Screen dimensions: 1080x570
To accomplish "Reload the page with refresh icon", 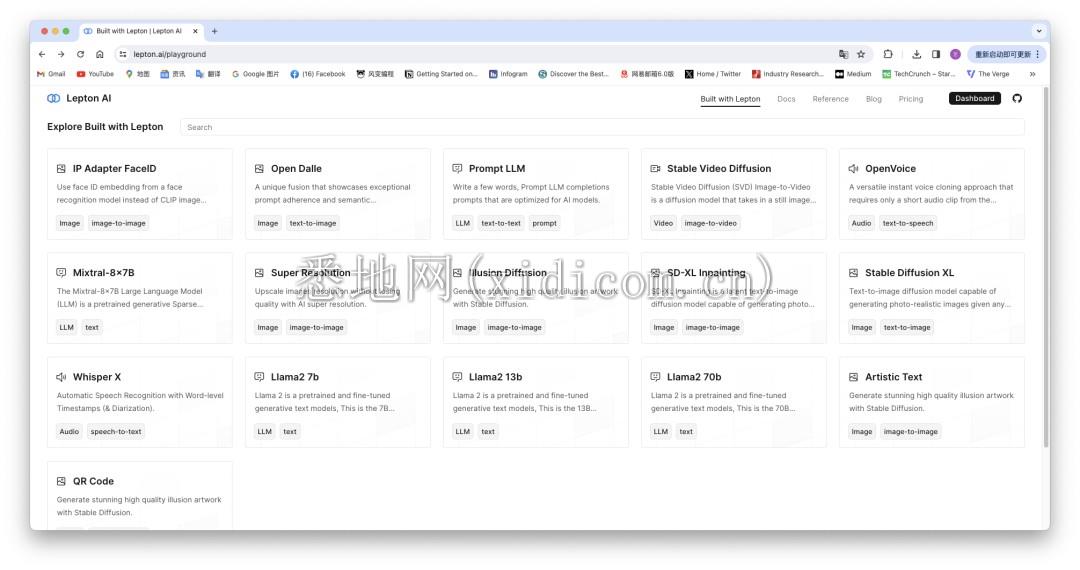I will pyautogui.click(x=80, y=54).
